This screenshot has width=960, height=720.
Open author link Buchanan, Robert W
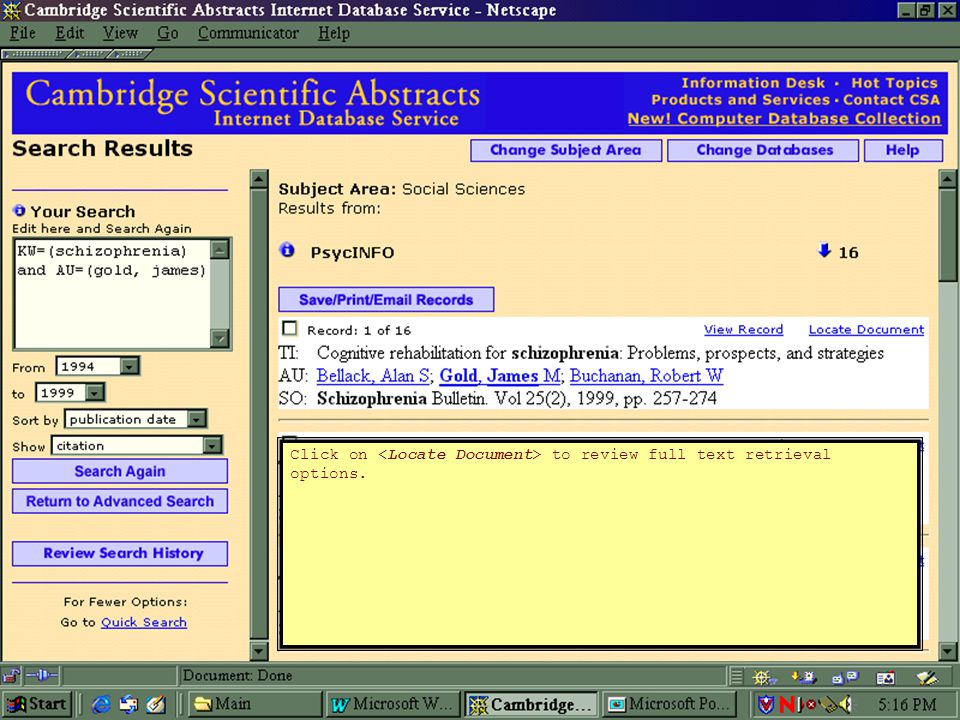pos(647,375)
